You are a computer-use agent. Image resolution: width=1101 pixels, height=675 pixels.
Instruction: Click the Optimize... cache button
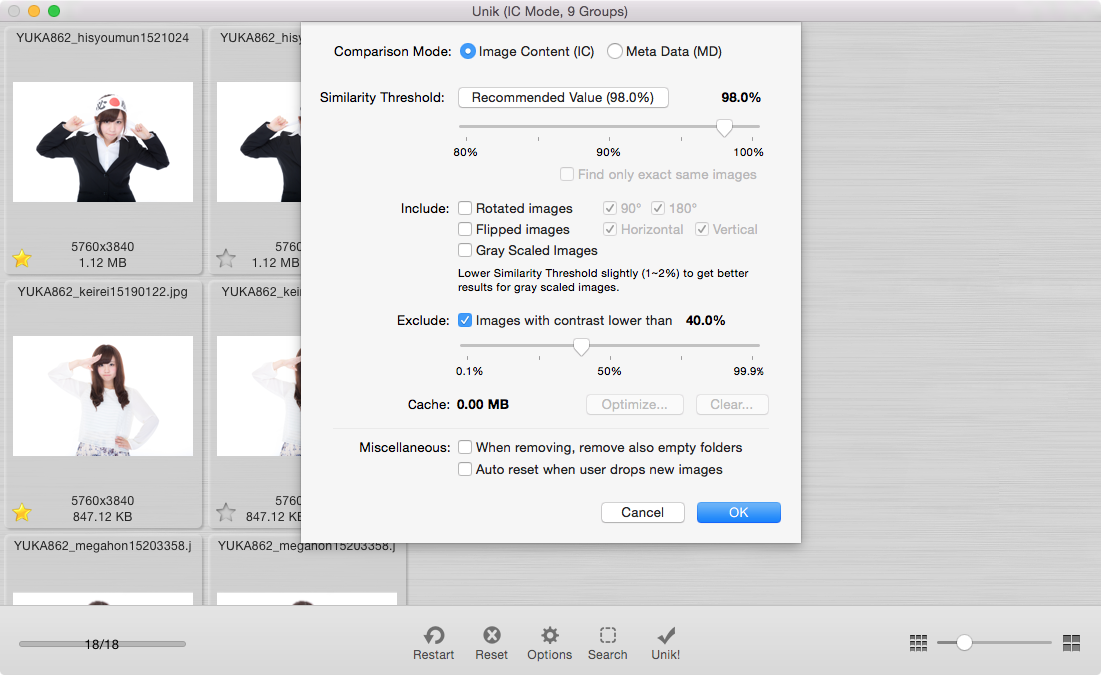tap(635, 405)
